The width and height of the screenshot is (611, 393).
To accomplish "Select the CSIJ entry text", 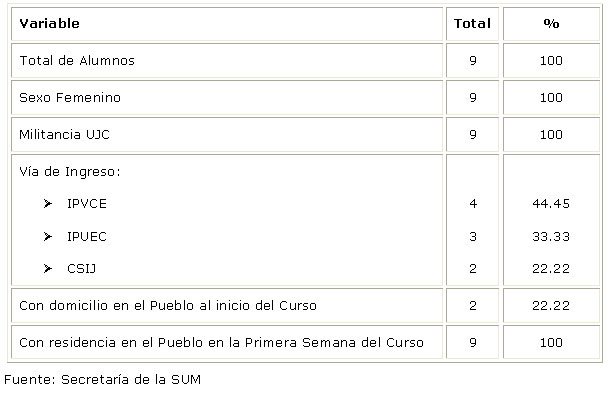I will pos(81,268).
